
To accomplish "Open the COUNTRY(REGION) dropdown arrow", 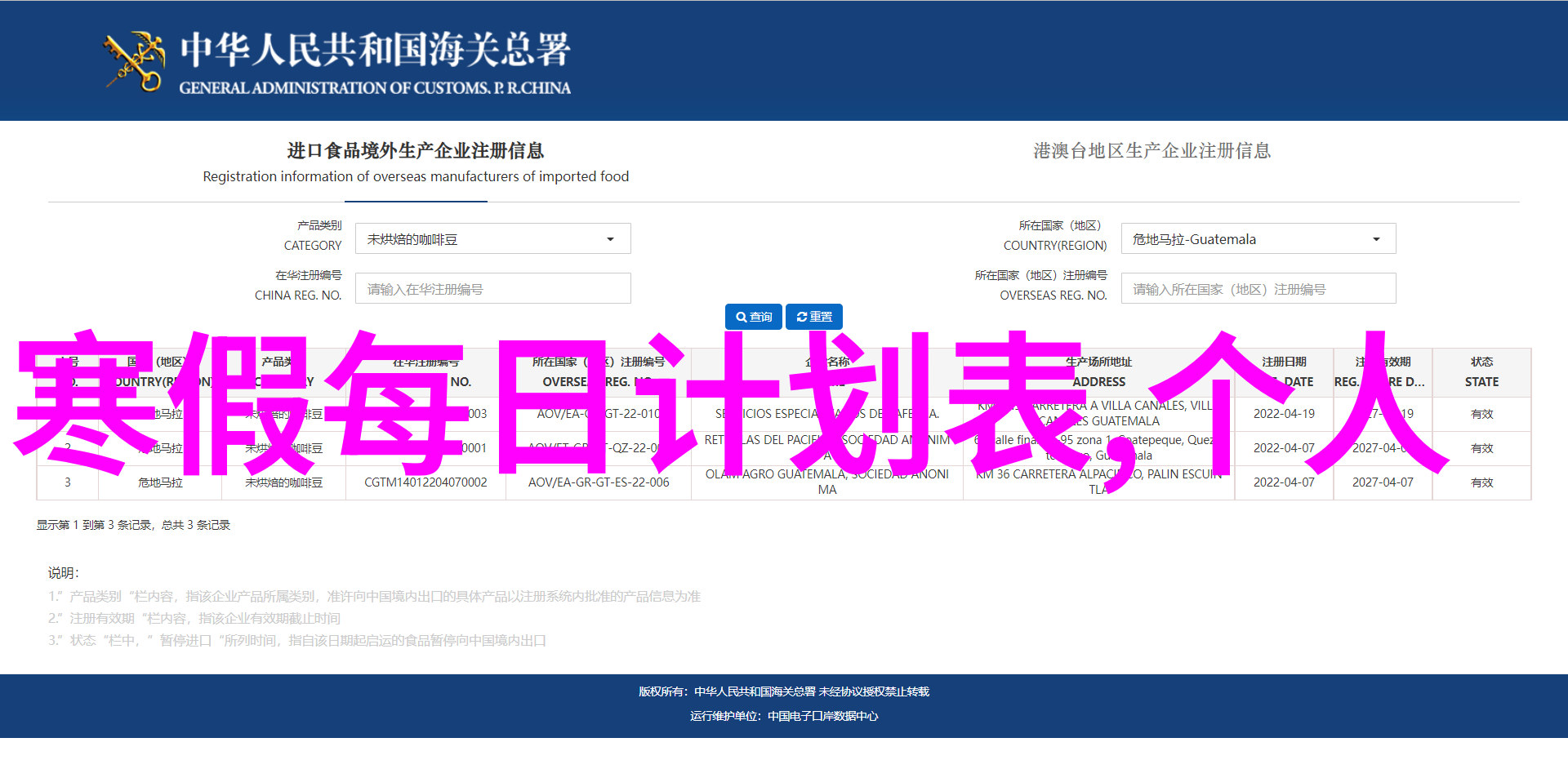I will 1376,239.
